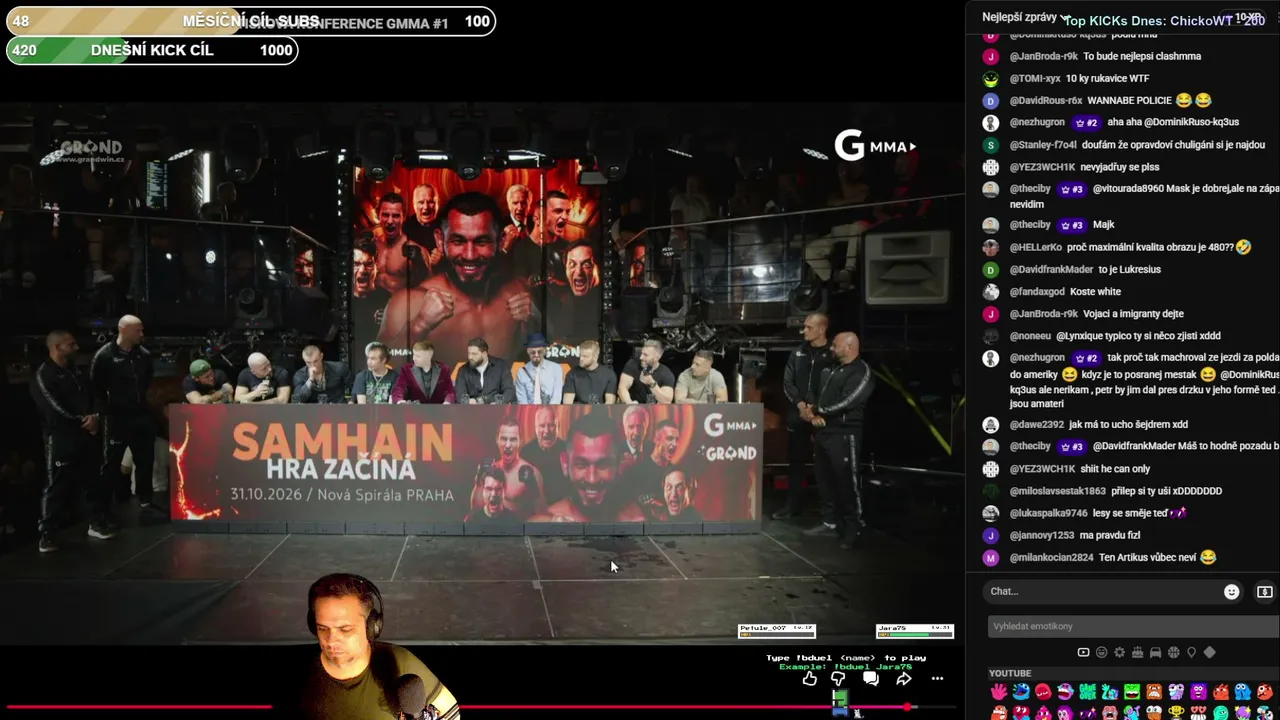This screenshot has width=1280, height=720.
Task: Open the @Stanley-f7o4l username link
Action: (x=1043, y=145)
